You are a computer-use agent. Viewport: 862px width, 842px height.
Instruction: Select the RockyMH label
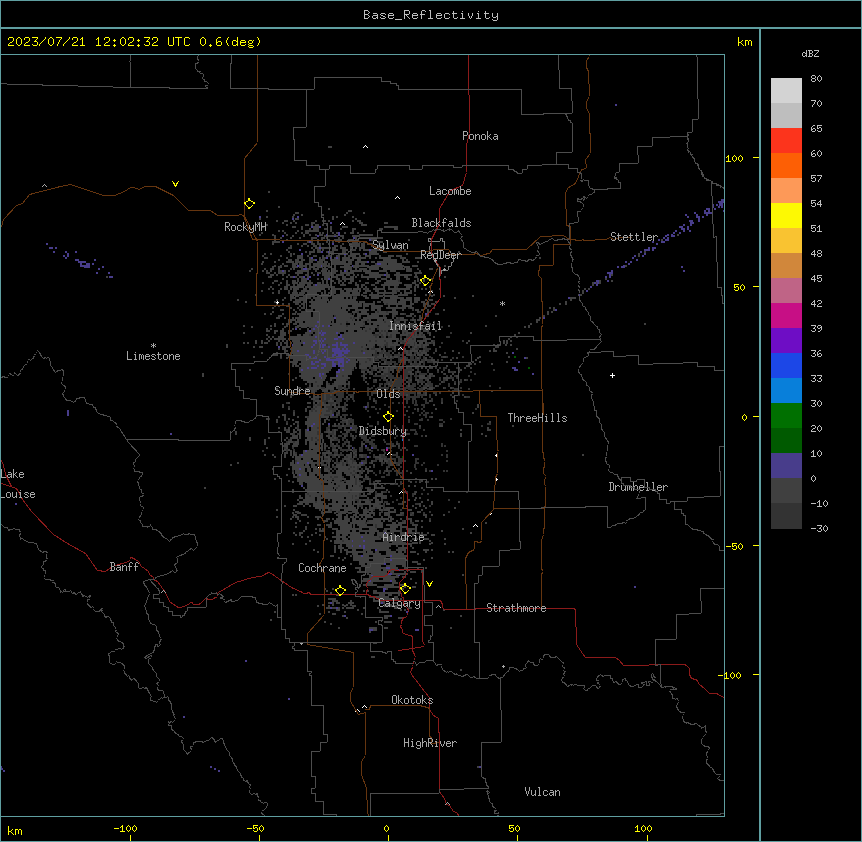tap(245, 227)
